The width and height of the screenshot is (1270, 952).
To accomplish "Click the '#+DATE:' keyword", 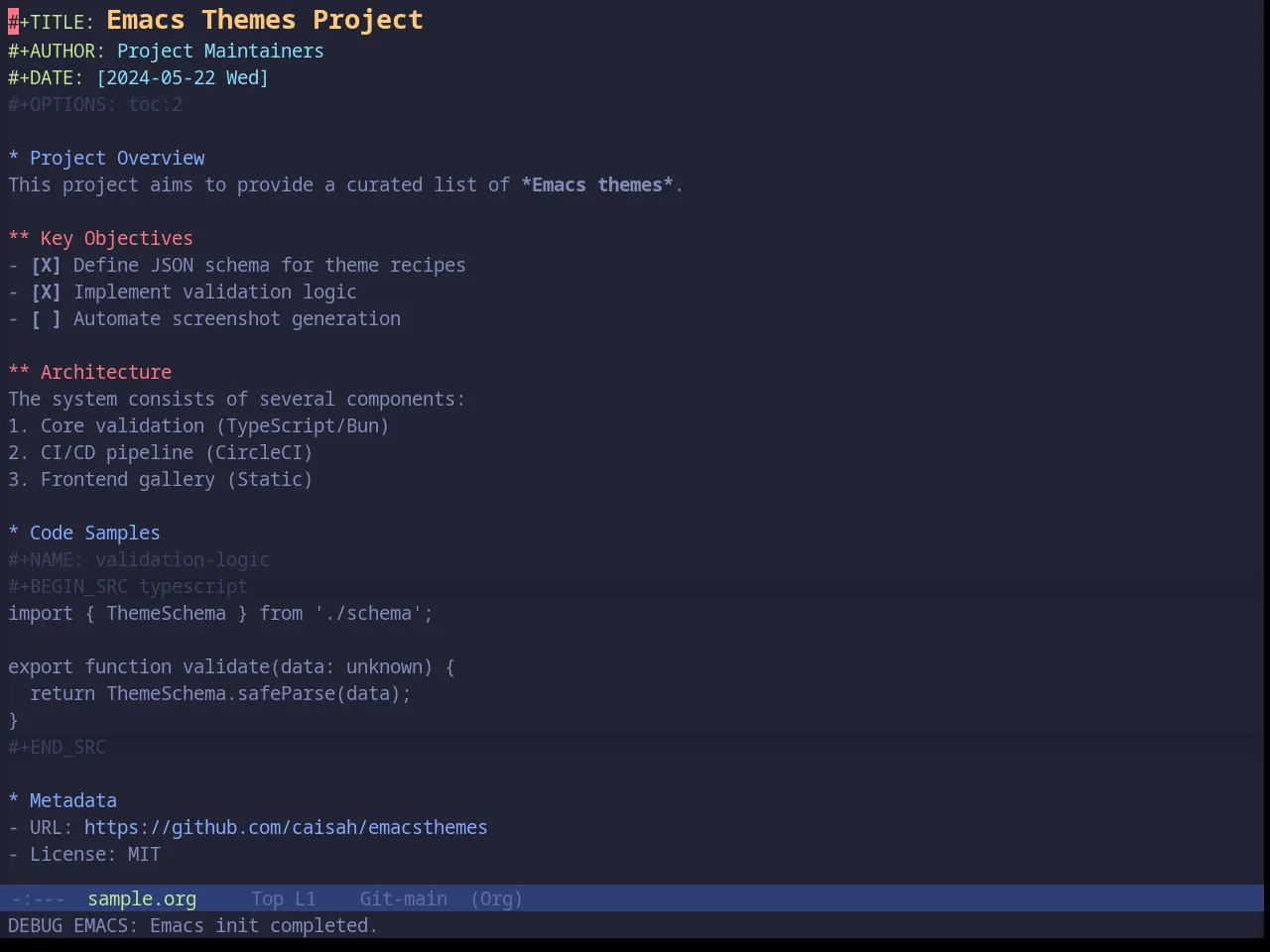I will pyautogui.click(x=46, y=77).
